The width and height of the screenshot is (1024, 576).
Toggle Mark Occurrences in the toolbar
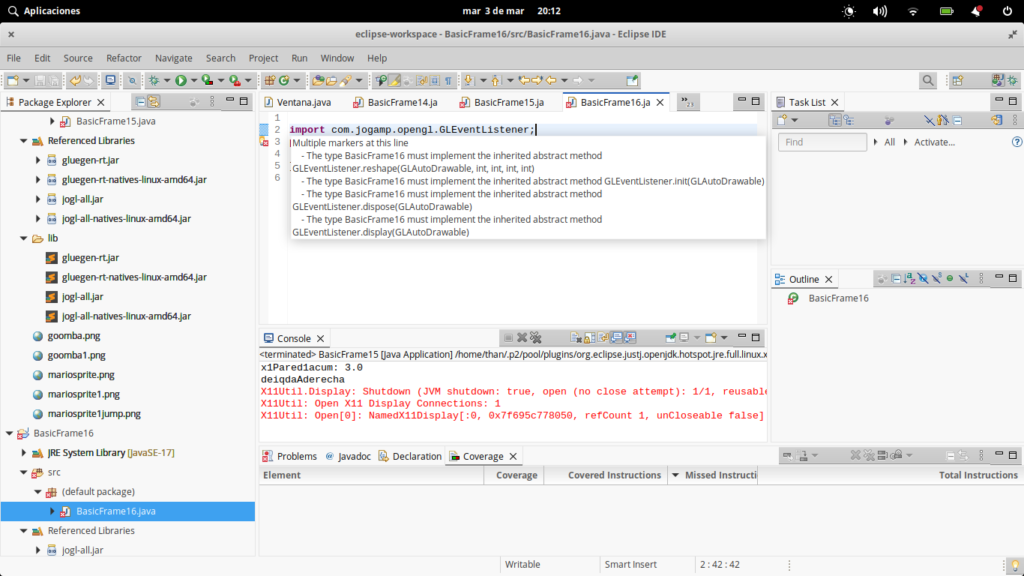[x=395, y=80]
